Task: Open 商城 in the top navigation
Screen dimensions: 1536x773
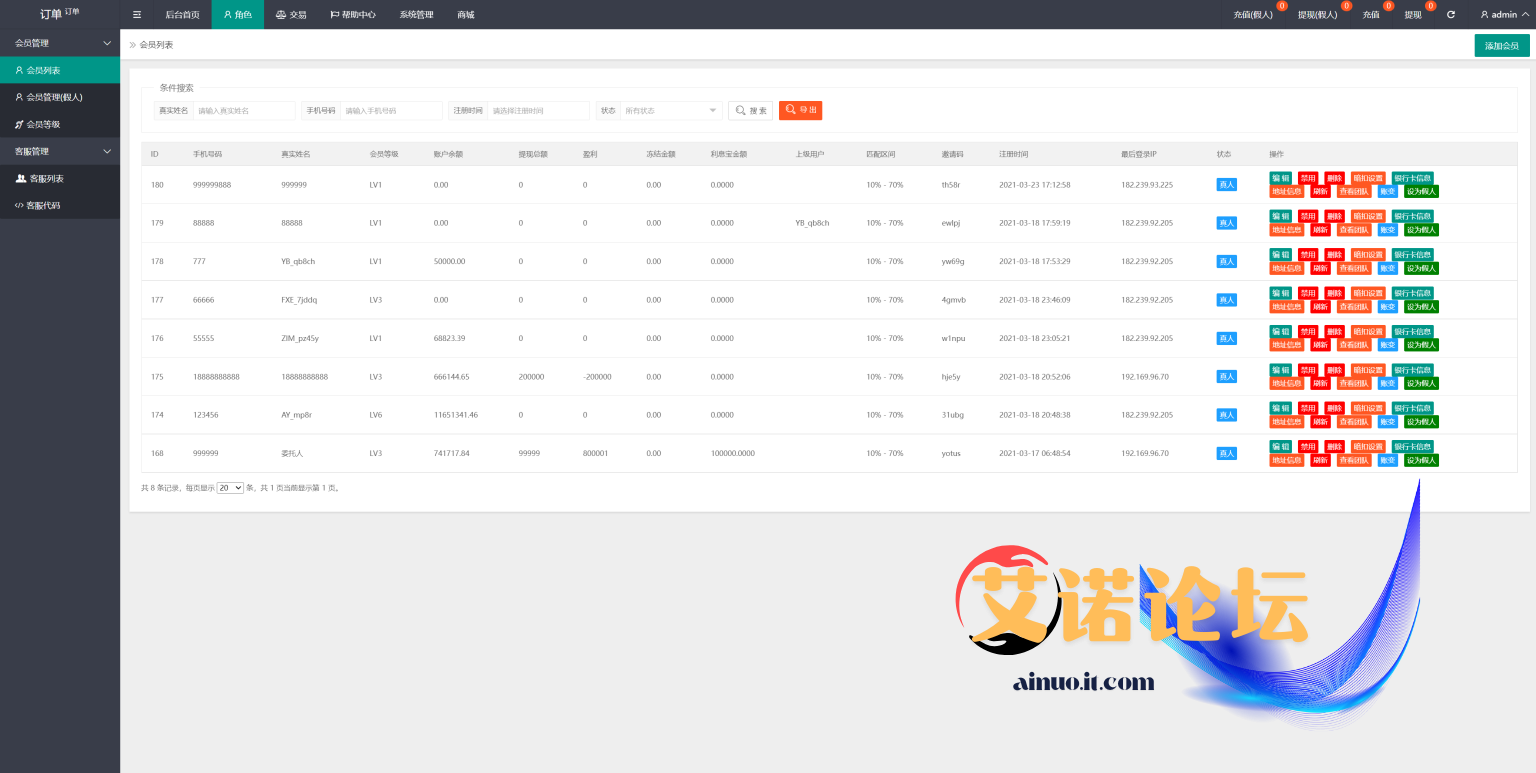Action: coord(466,15)
